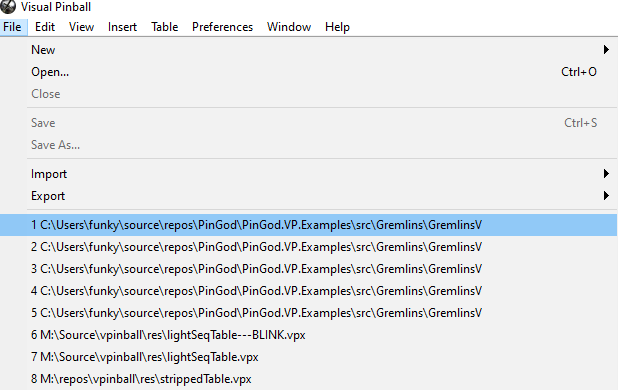Screen dimensions: 618x390
Task: Open recent file 5 GremlinsV path
Action: coord(309,313)
